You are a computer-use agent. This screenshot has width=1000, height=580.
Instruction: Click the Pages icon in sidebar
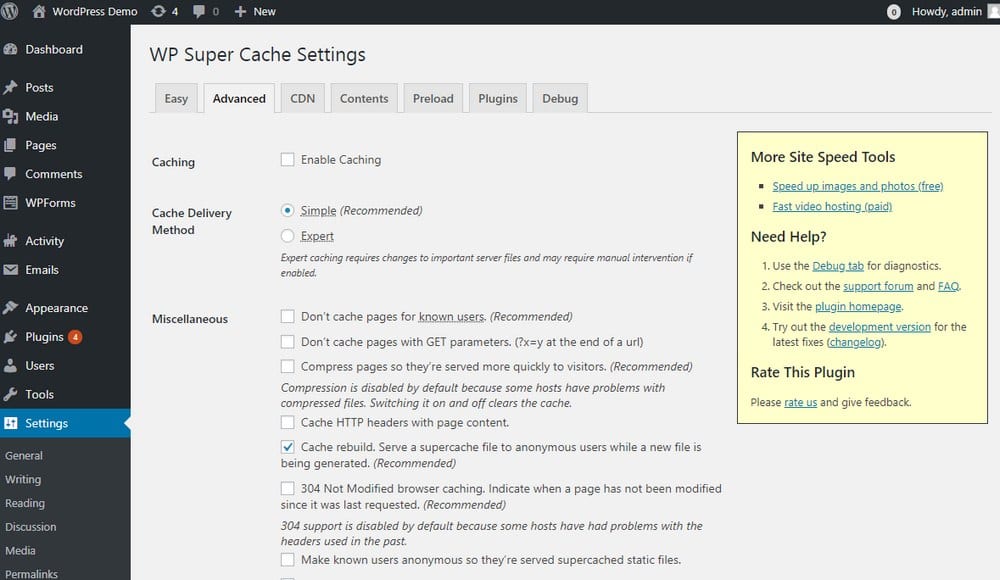pyautogui.click(x=10, y=145)
